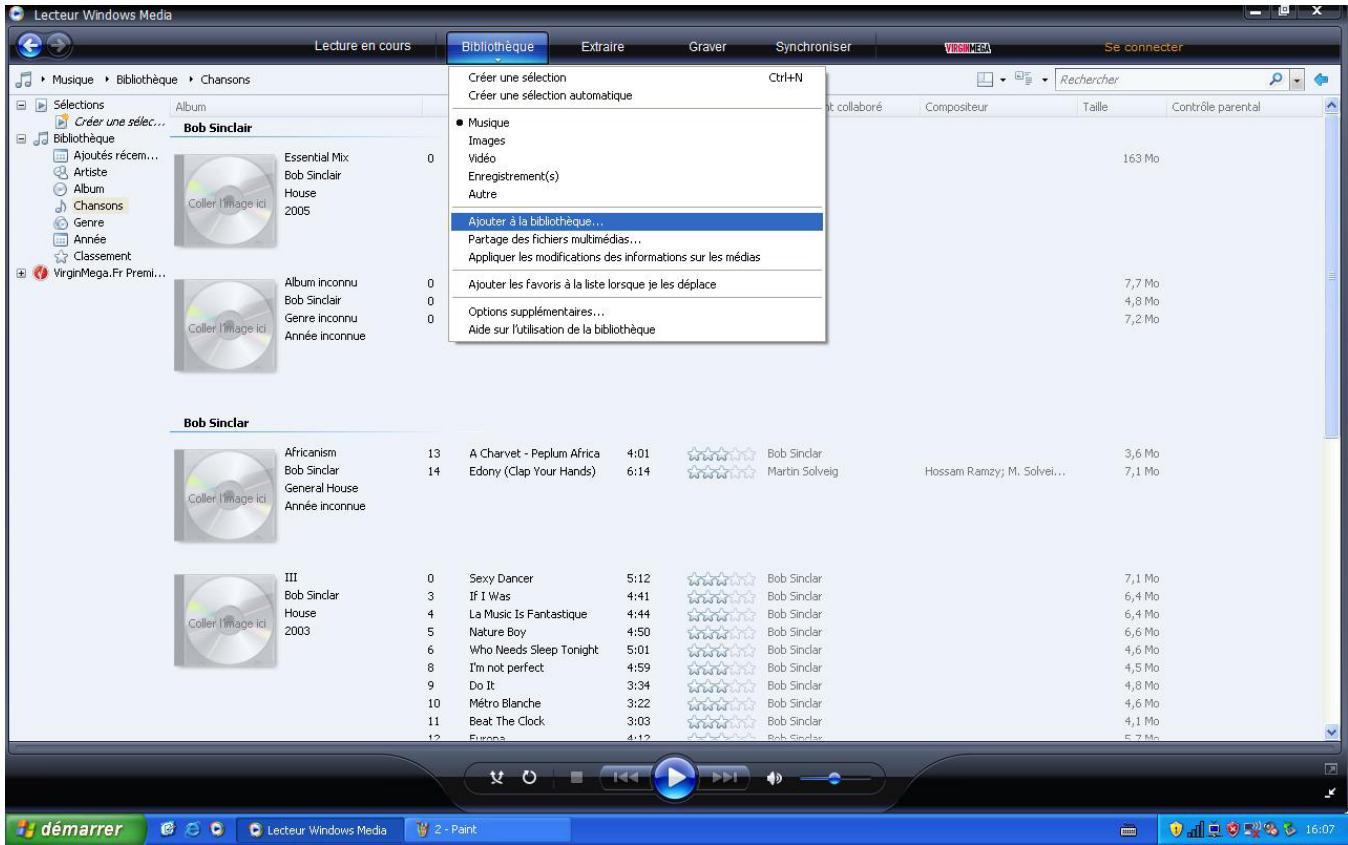
Task: Select the Musique media type option
Action: [637, 123]
